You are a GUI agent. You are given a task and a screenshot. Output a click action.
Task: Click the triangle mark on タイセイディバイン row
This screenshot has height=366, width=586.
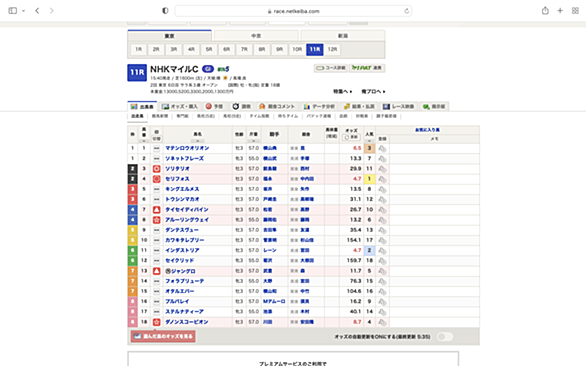pyautogui.click(x=157, y=210)
